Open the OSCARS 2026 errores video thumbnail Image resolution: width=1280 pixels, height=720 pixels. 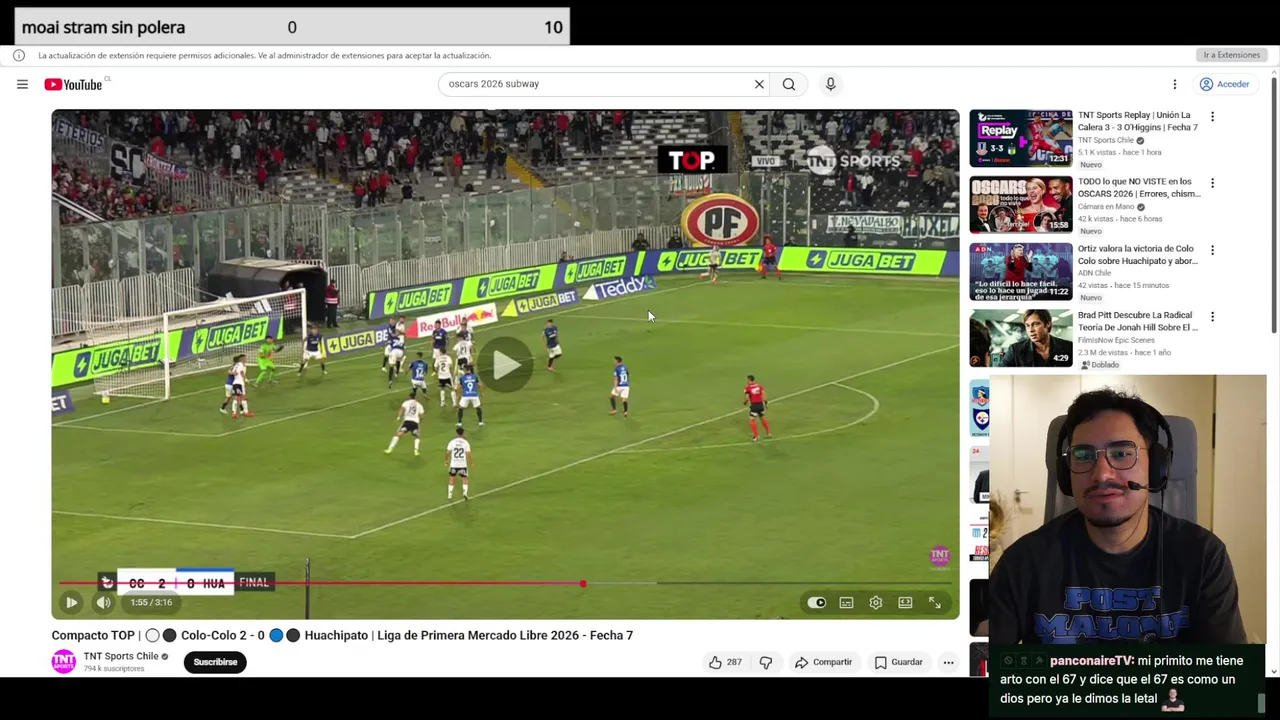1020,205
